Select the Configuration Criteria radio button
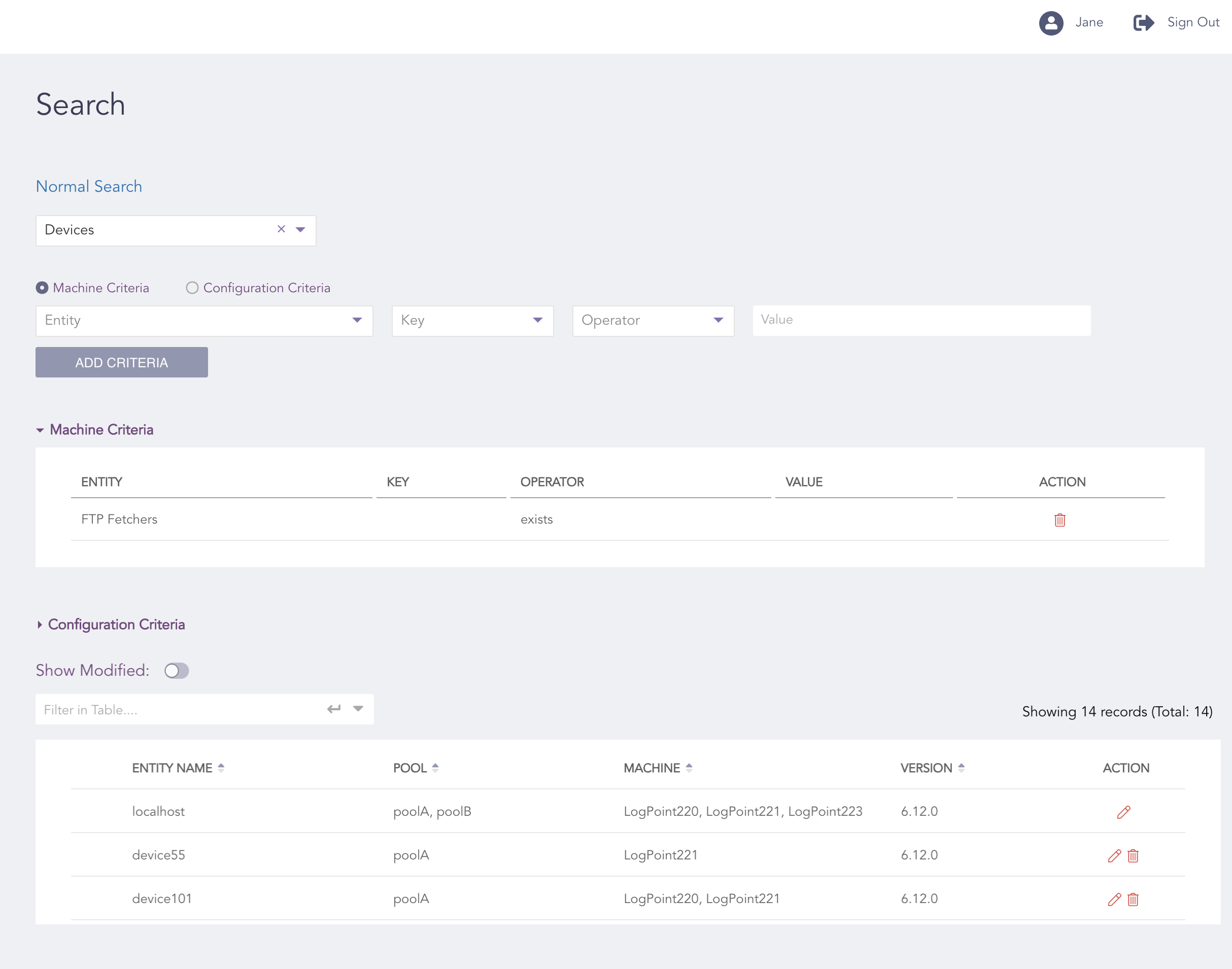 [x=192, y=288]
